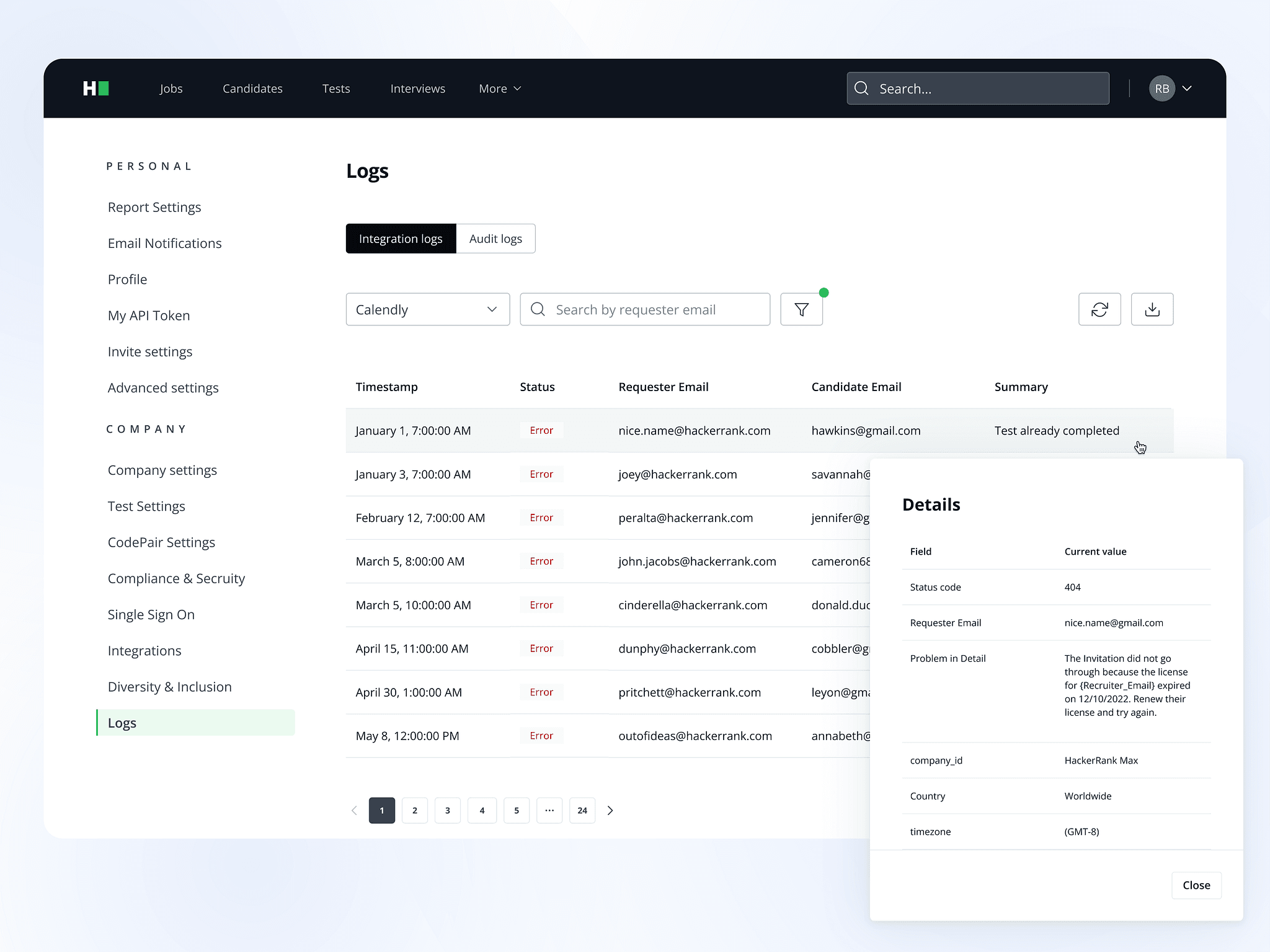Open Candidates in the top navigation
Image resolution: width=1270 pixels, height=952 pixels.
click(252, 89)
